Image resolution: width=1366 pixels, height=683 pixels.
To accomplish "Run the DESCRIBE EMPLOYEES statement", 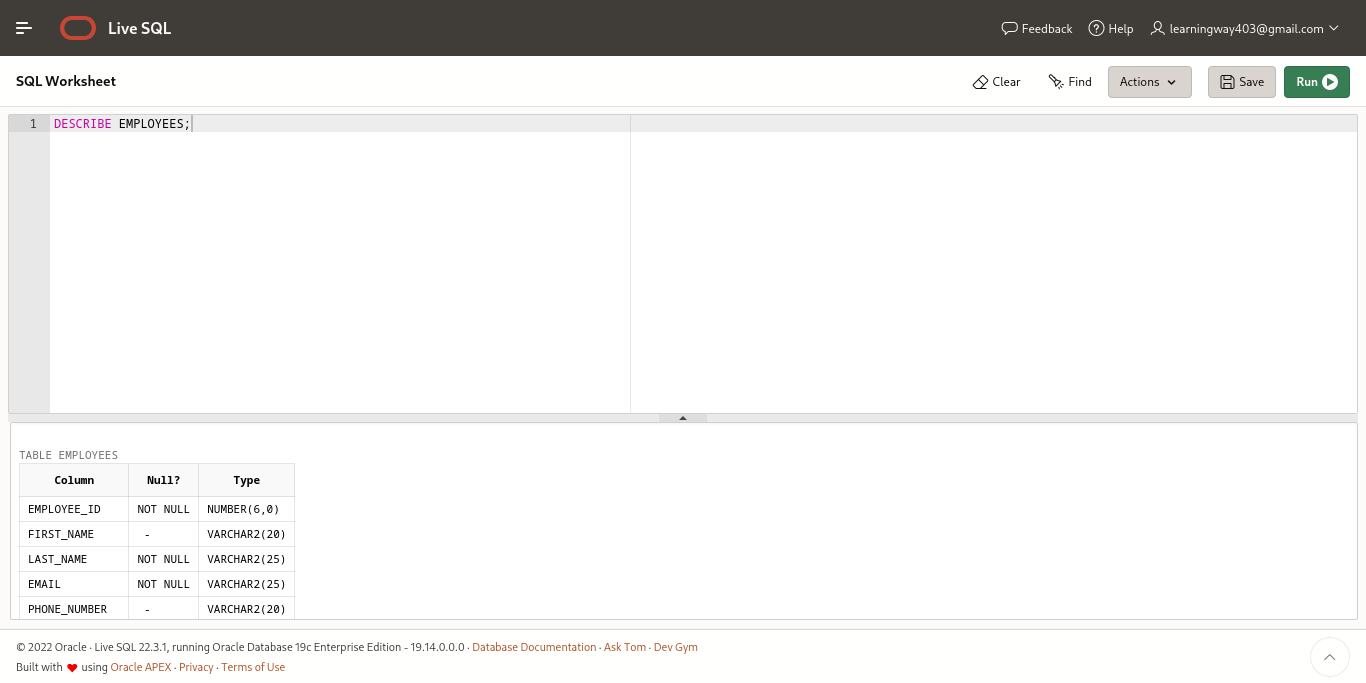I will (x=1316, y=82).
